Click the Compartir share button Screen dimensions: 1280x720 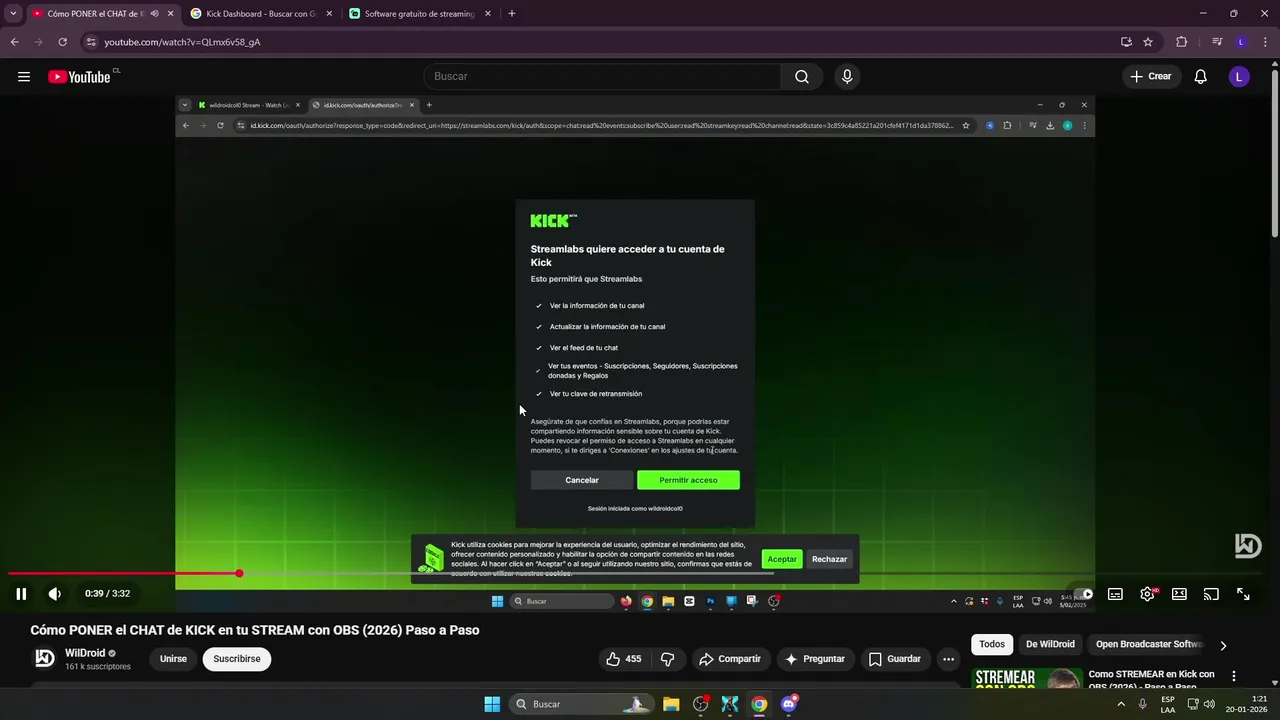729,659
